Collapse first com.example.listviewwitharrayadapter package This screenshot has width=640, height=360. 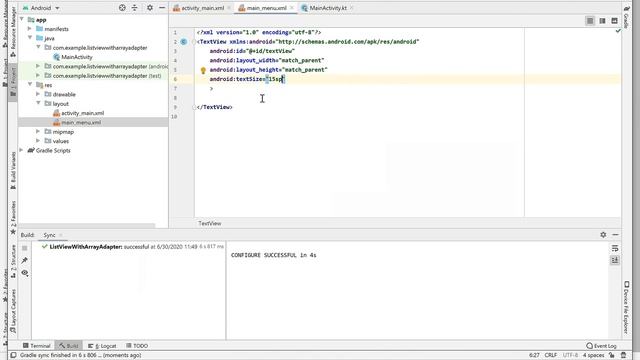click(38, 48)
